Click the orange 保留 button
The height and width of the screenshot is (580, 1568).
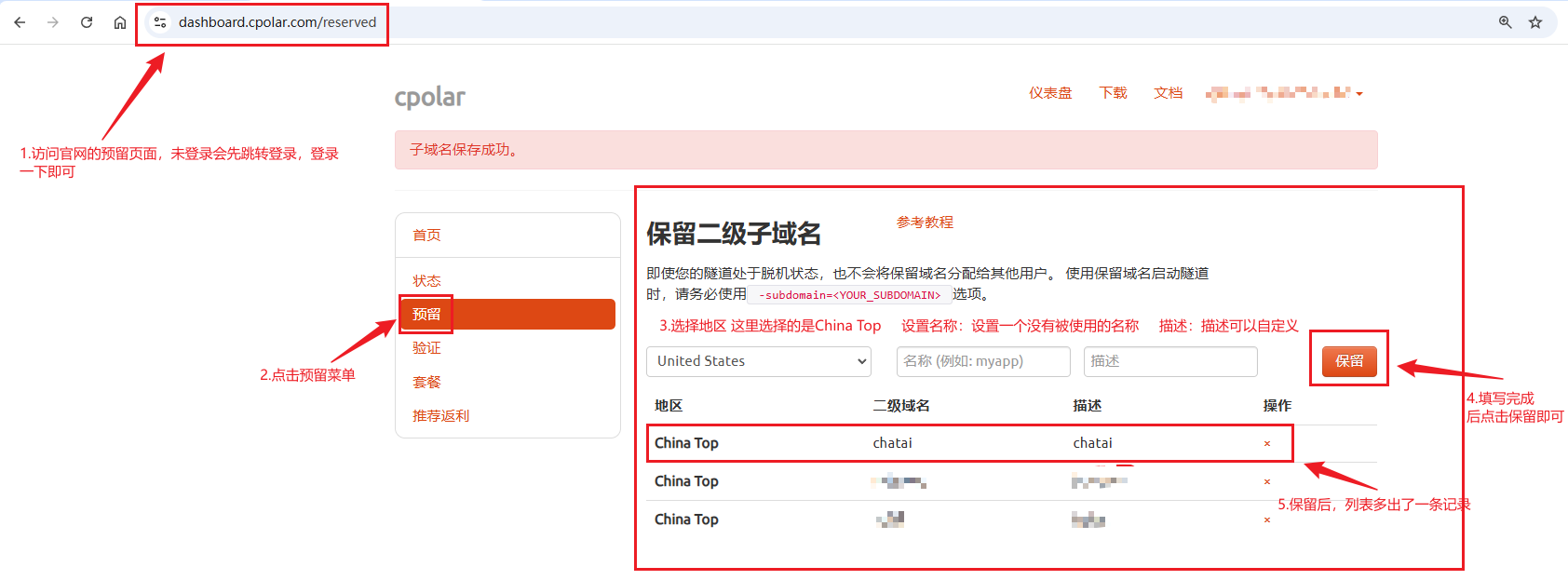[1349, 361]
